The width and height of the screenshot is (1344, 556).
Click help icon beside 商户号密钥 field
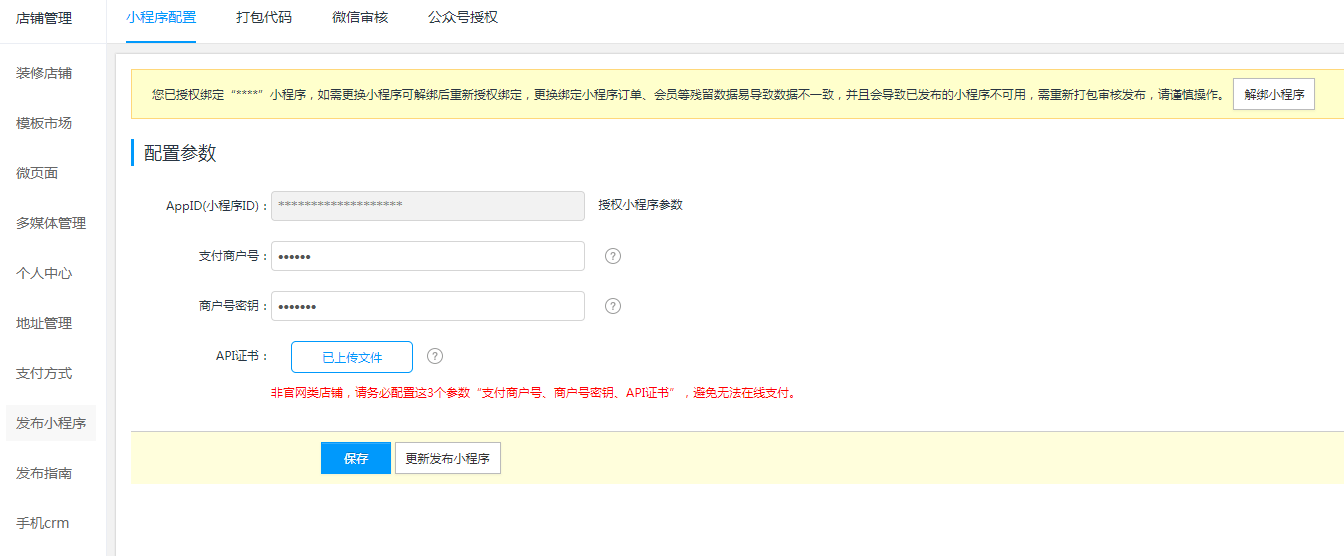[613, 306]
